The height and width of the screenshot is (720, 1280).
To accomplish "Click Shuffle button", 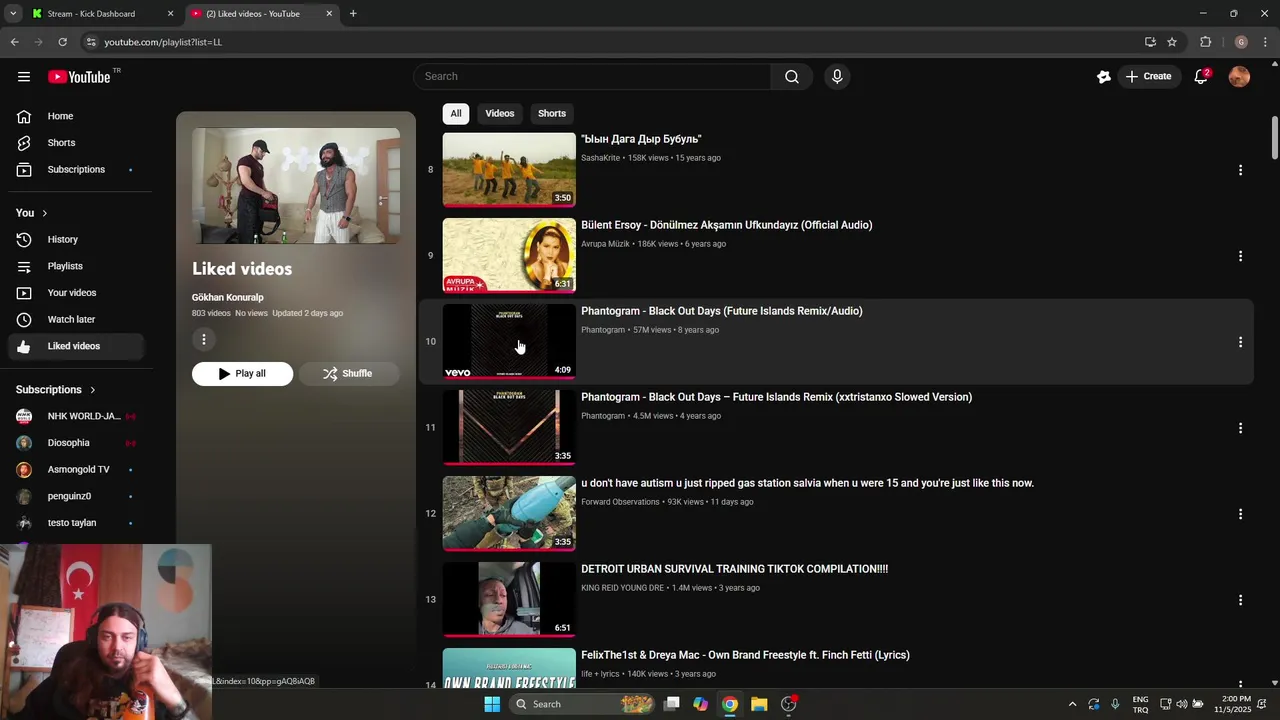I will (x=348, y=374).
